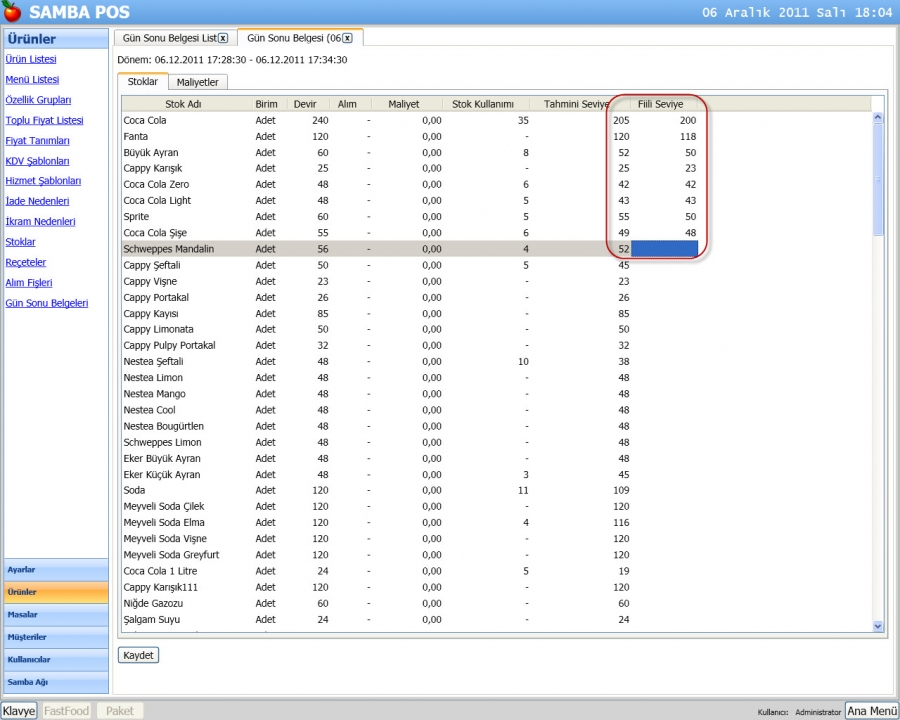The height and width of the screenshot is (720, 900).
Task: Select Ayarlar navigation section
Action: (x=56, y=570)
